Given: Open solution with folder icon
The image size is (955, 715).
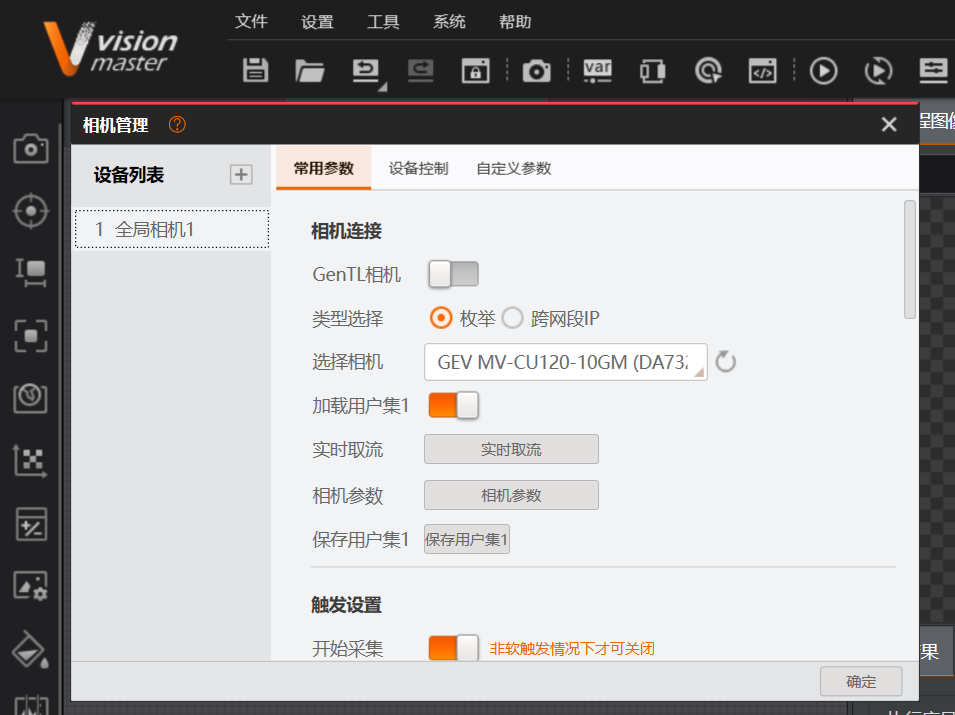Looking at the screenshot, I should (x=309, y=70).
